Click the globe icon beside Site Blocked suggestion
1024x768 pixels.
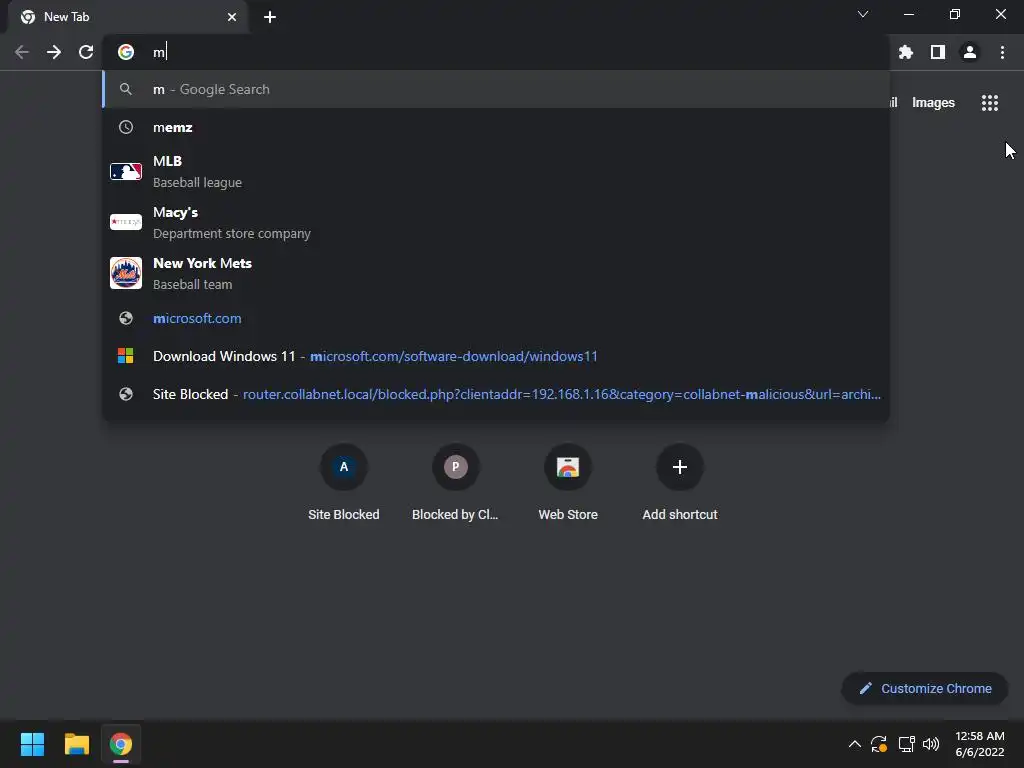click(126, 394)
